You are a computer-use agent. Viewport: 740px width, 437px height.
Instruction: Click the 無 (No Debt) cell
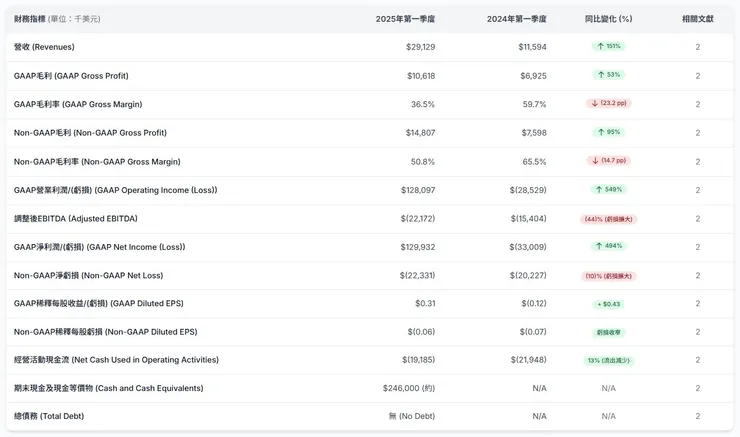pos(412,416)
